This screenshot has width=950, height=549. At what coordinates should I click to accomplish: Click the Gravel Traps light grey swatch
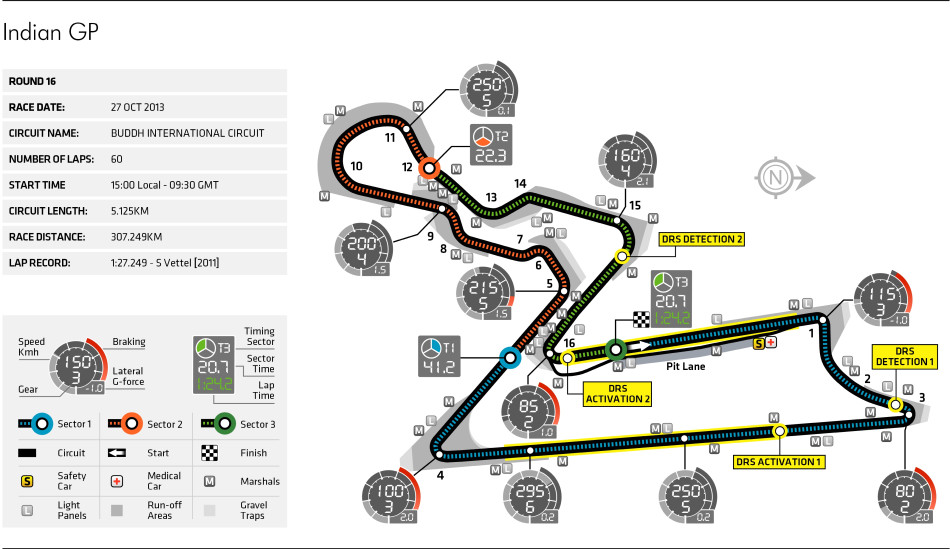(x=209, y=510)
